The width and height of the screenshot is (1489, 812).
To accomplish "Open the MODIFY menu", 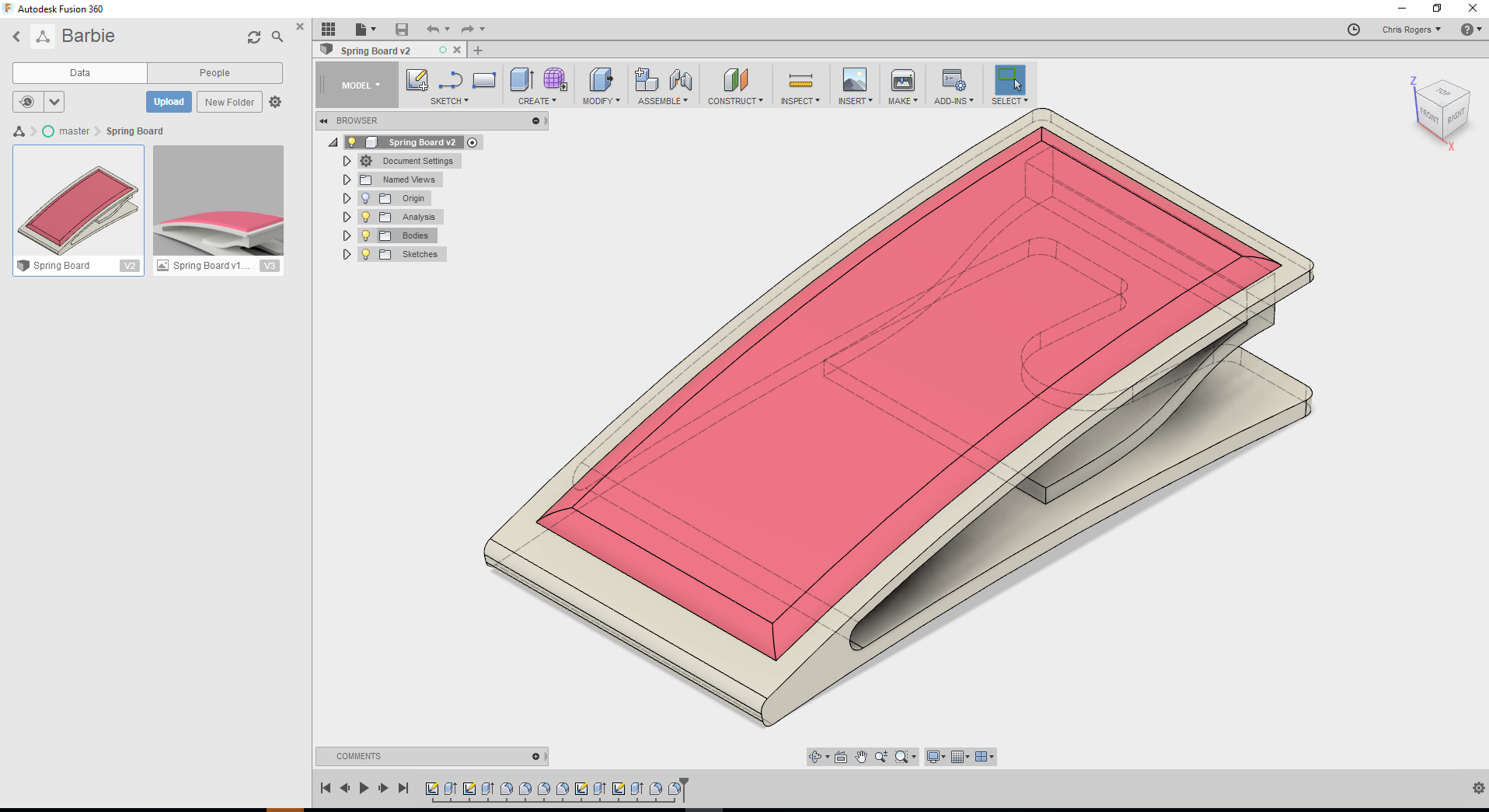I will 602,101.
